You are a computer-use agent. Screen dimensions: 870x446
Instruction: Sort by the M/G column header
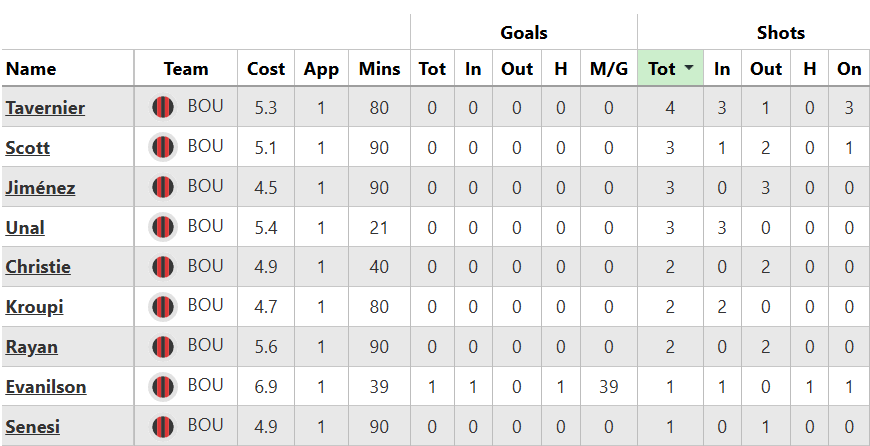[608, 69]
